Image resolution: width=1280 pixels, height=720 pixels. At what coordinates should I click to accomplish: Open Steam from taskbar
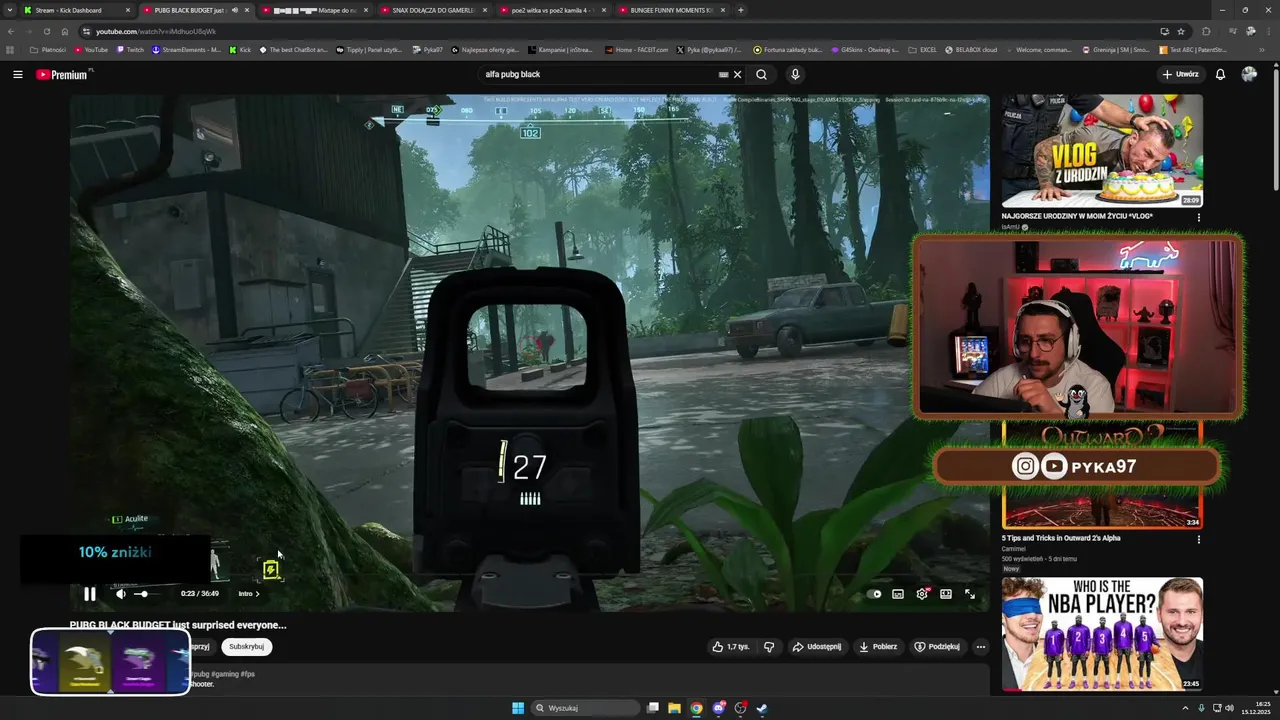(761, 708)
